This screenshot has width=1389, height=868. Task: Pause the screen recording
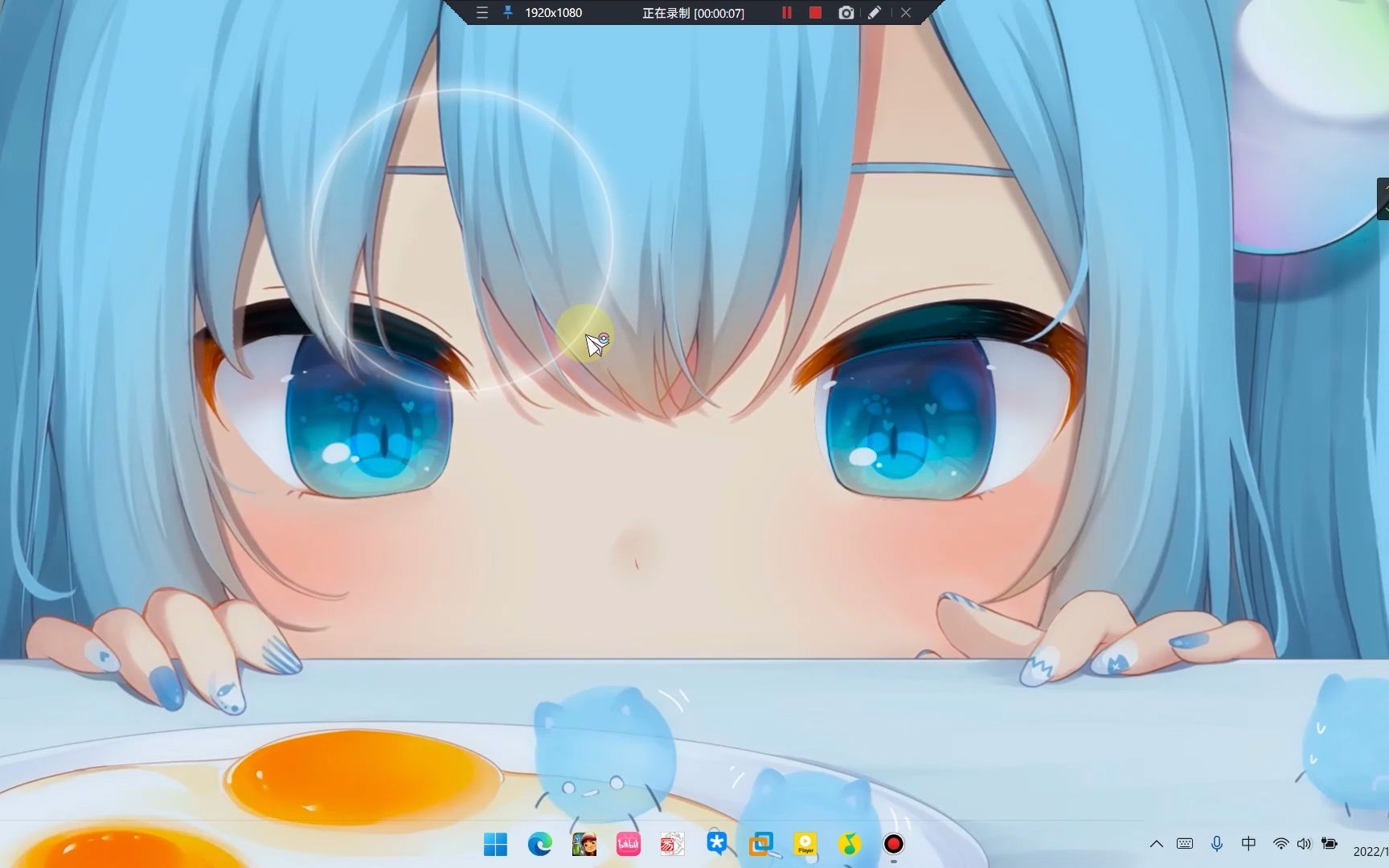(787, 13)
